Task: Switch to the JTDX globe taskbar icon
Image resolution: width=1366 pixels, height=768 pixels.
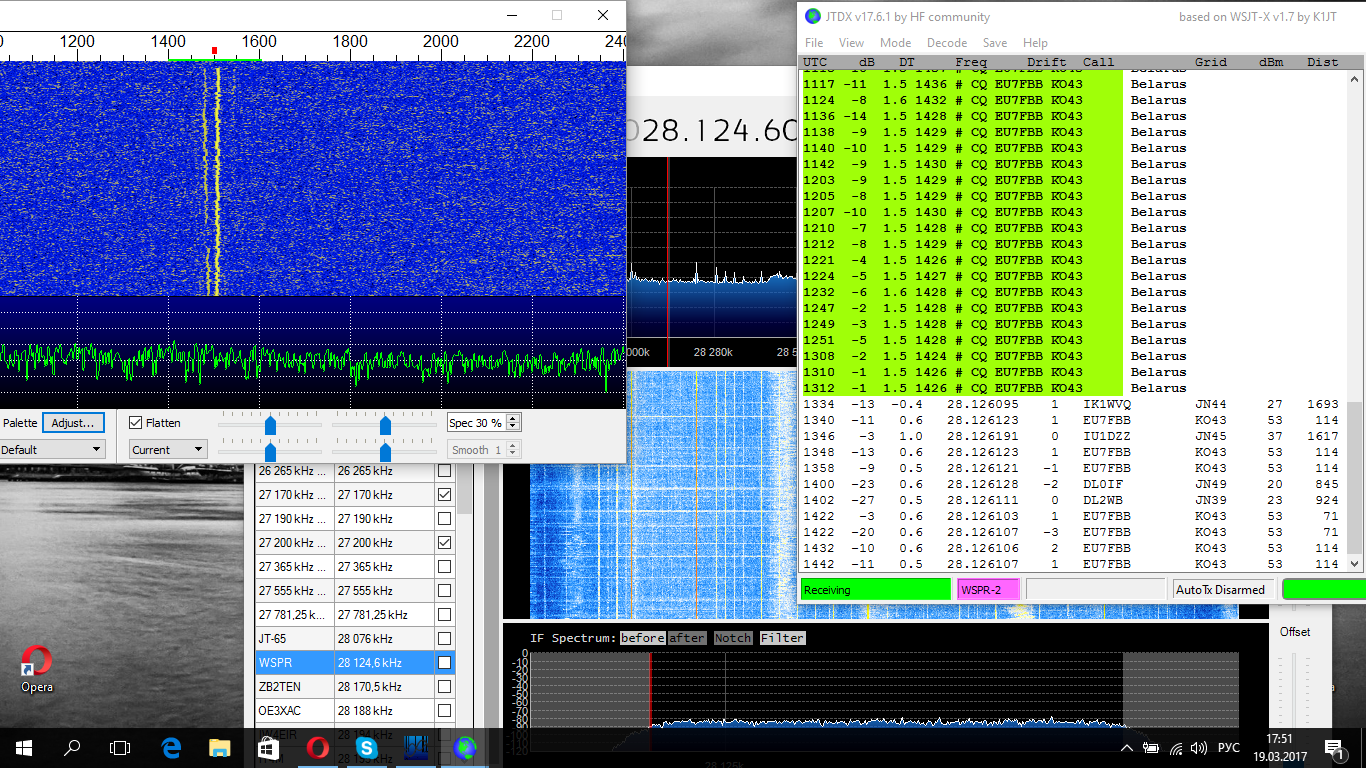Action: 465,747
